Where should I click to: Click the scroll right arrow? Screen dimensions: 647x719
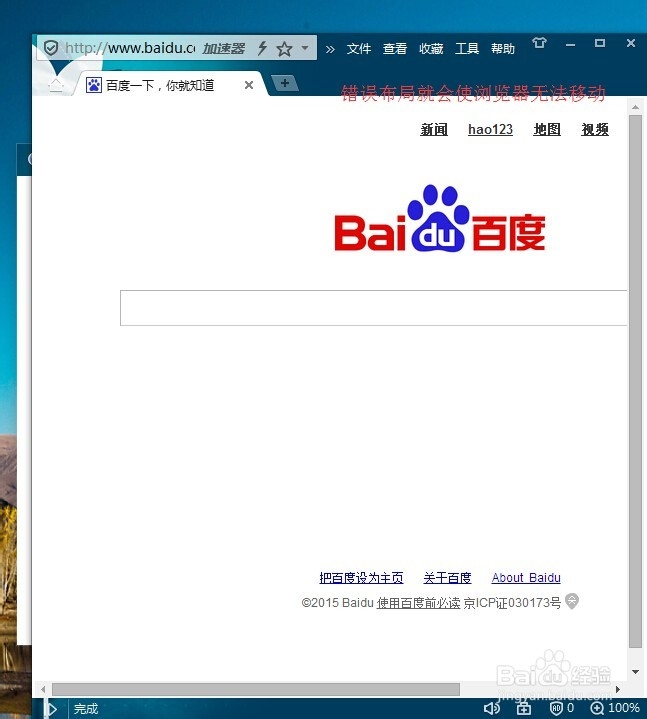coord(618,689)
